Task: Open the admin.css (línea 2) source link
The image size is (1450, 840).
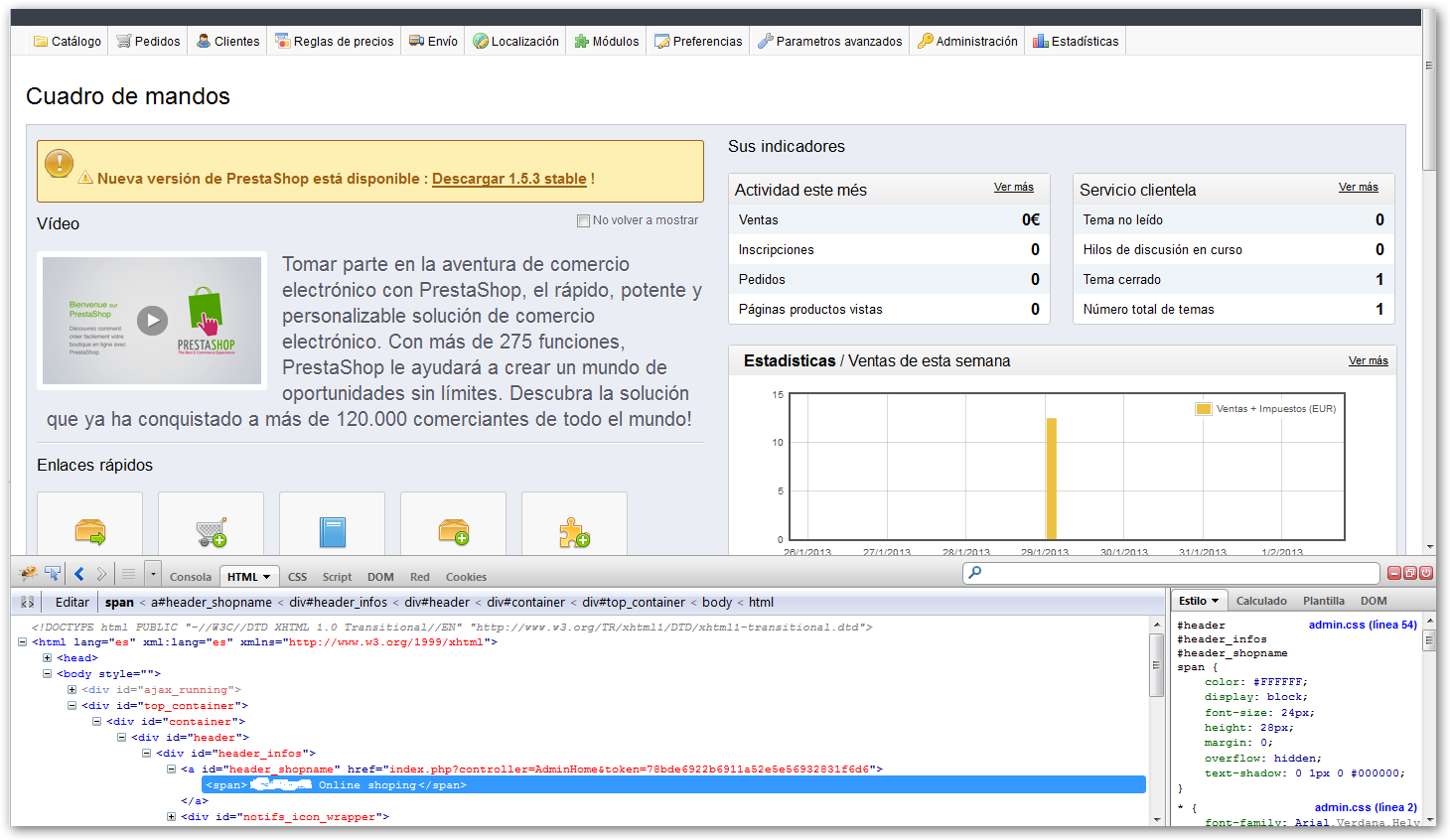Action: tap(1367, 807)
